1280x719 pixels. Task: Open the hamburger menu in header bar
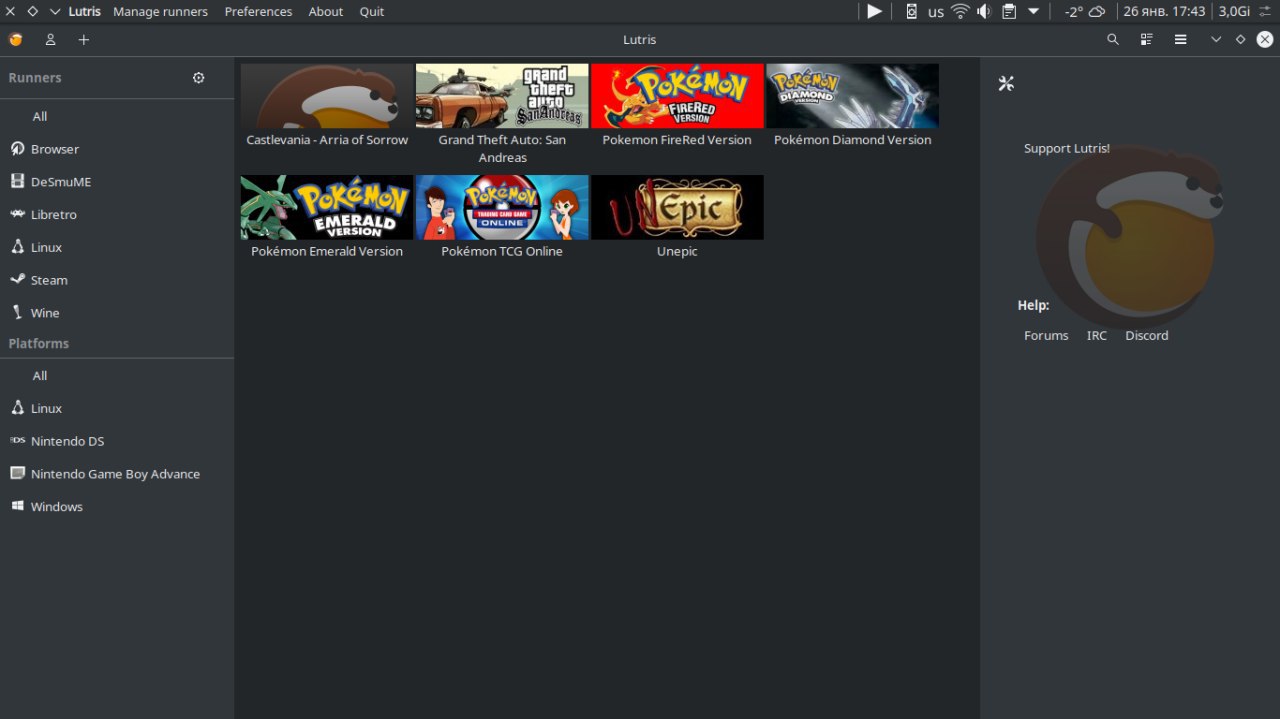[1181, 40]
